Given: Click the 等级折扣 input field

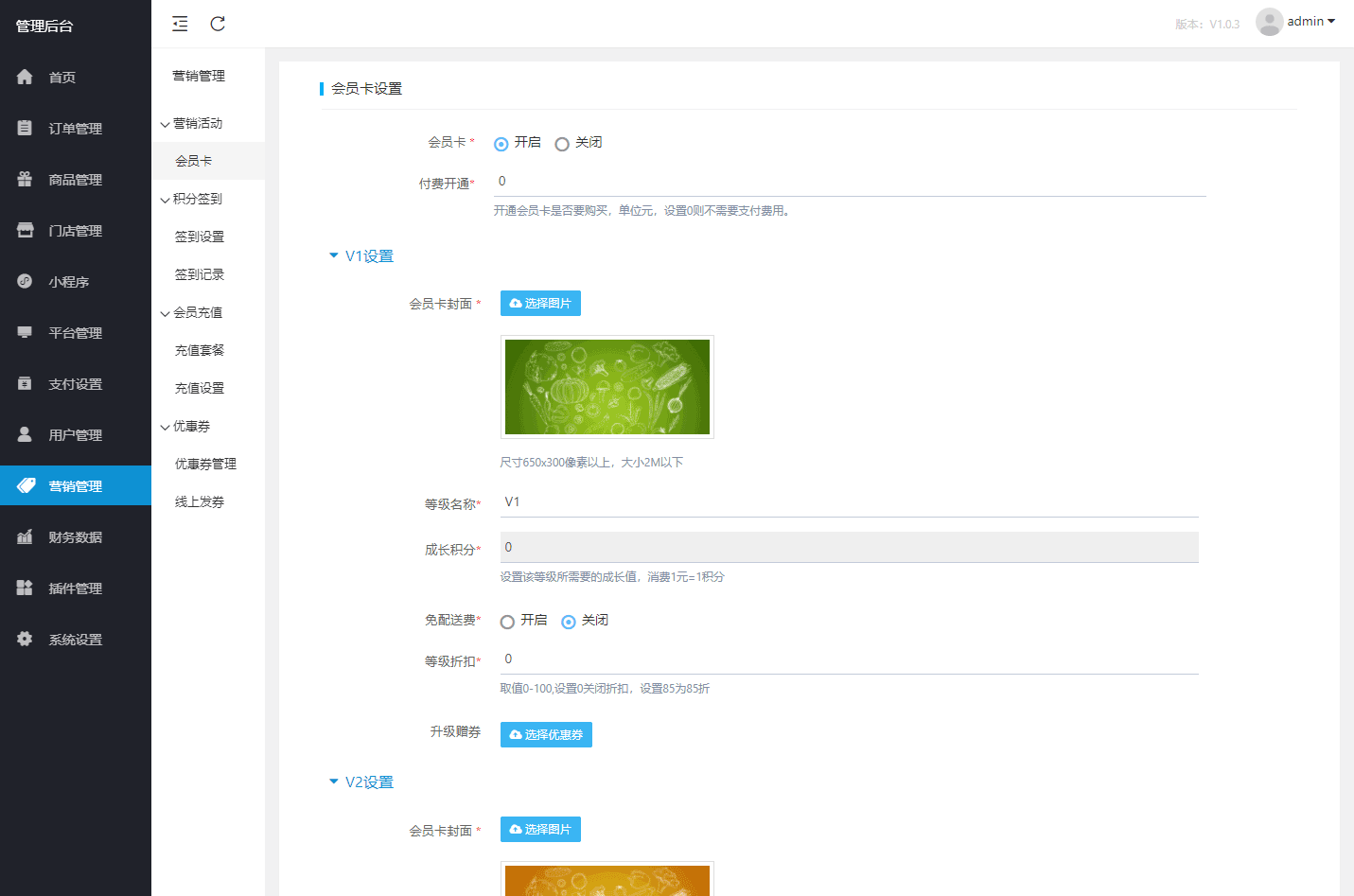Looking at the screenshot, I should pyautogui.click(x=850, y=659).
